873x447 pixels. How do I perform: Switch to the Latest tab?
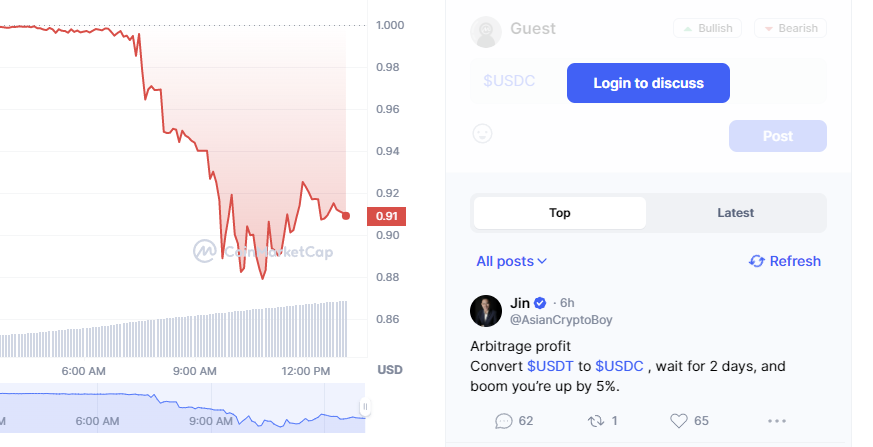[736, 213]
